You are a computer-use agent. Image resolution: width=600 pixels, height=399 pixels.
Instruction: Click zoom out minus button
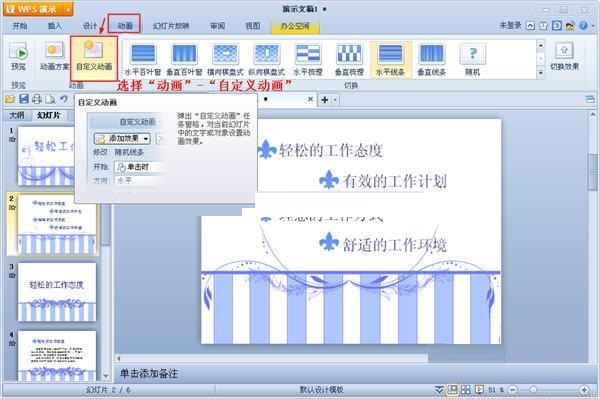tap(512, 390)
